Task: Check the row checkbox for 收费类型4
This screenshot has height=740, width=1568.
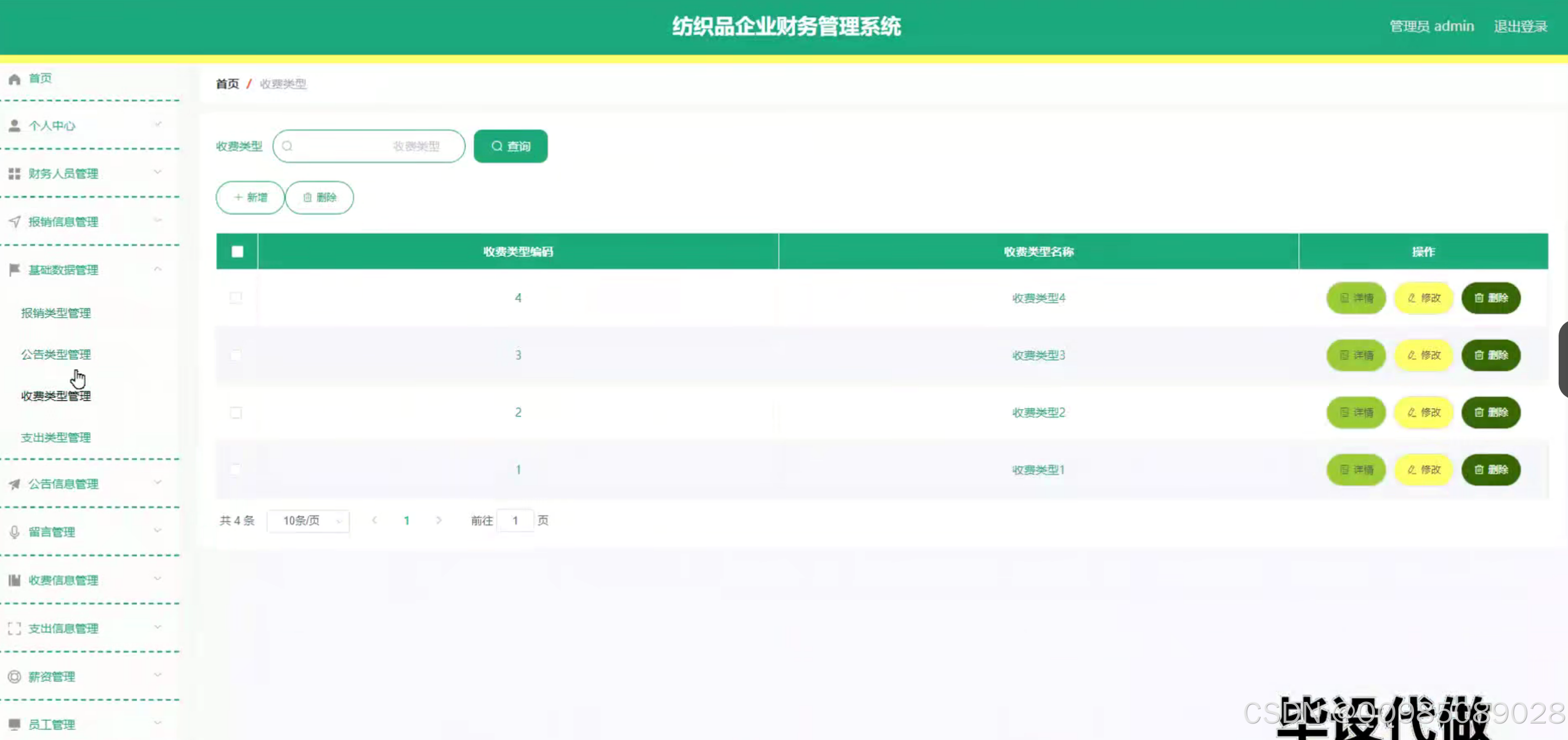Action: pos(236,298)
